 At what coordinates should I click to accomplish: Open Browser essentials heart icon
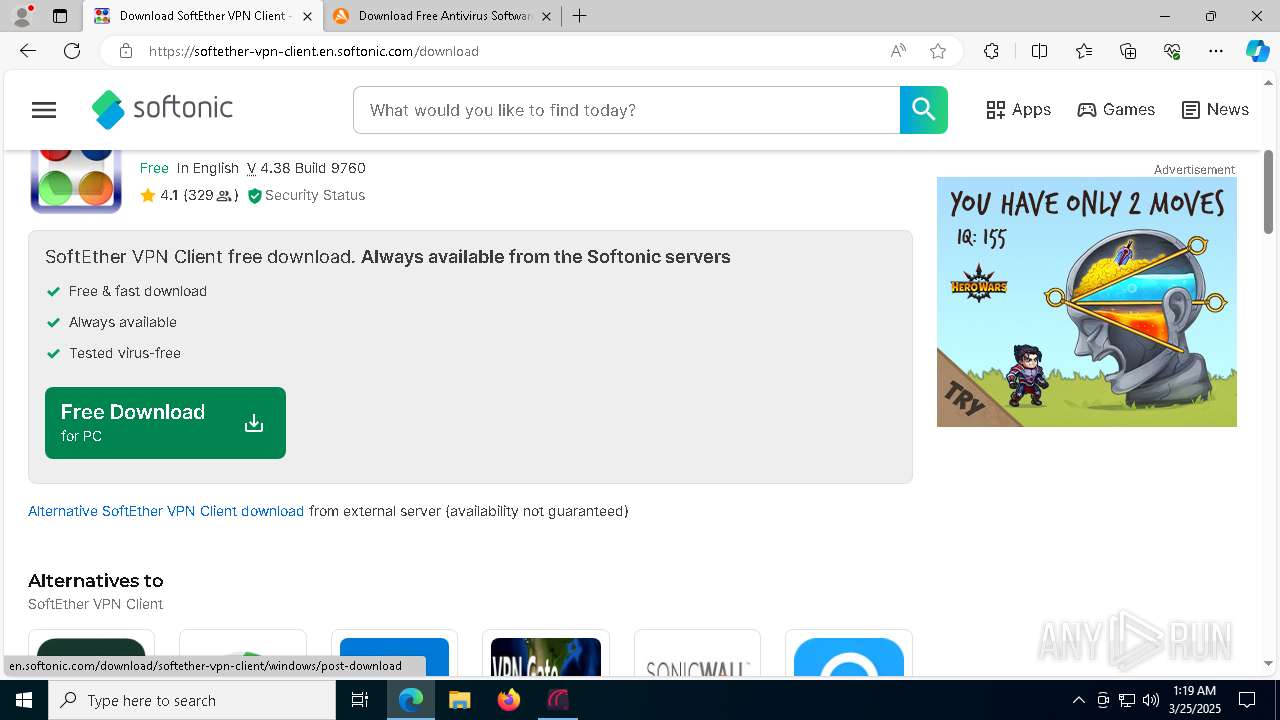[x=1172, y=51]
